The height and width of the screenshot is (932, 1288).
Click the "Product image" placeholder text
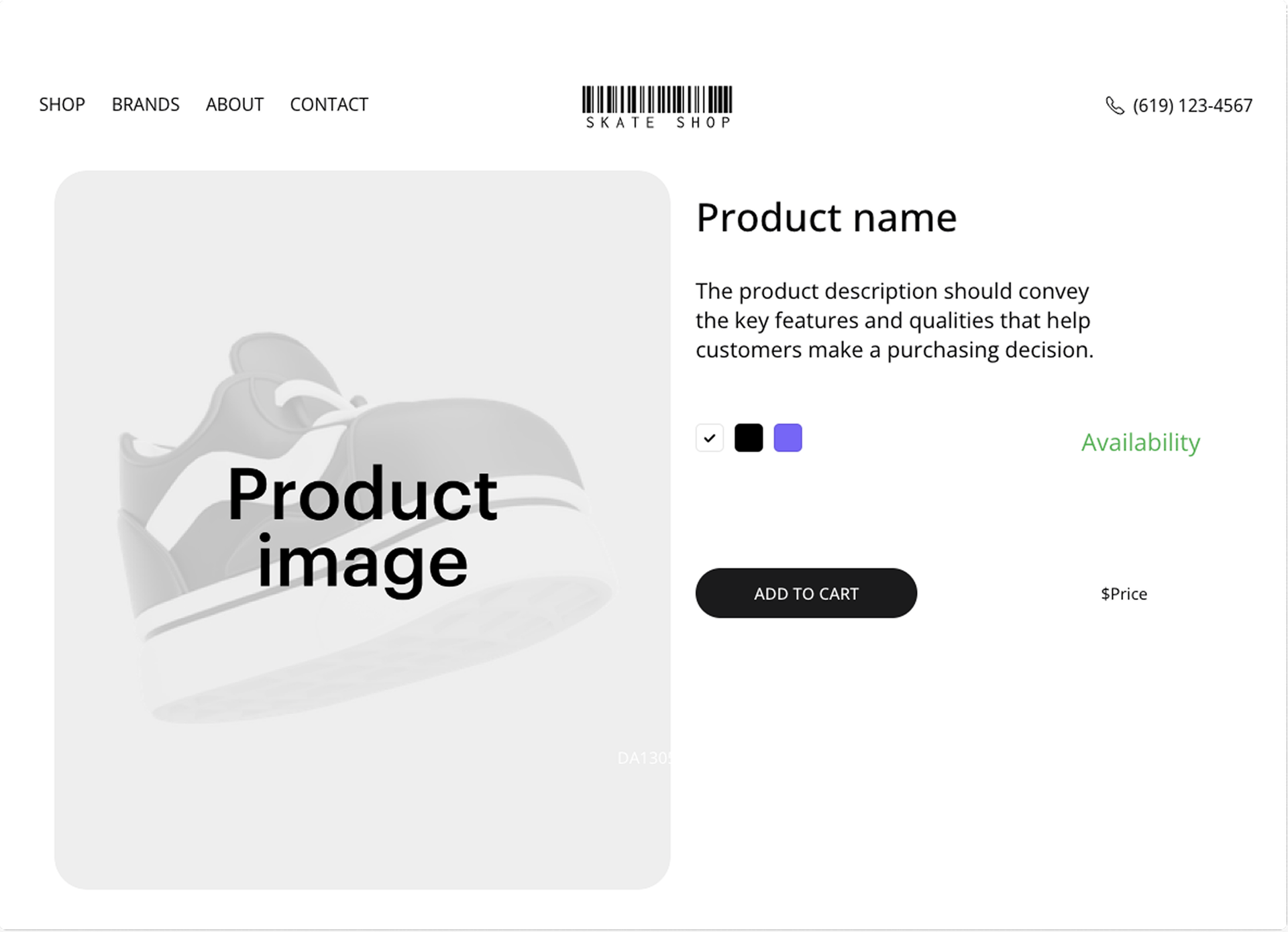(362, 528)
